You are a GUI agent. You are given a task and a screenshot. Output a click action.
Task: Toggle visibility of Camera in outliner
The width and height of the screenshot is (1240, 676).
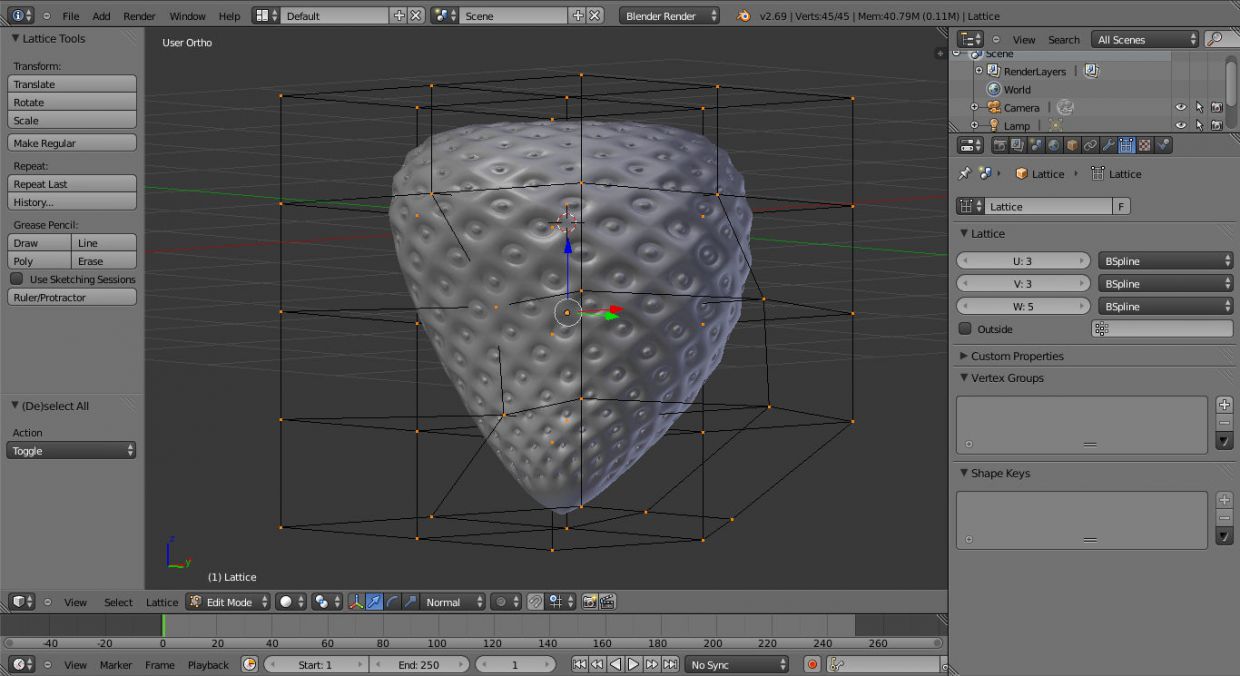[x=1181, y=108]
